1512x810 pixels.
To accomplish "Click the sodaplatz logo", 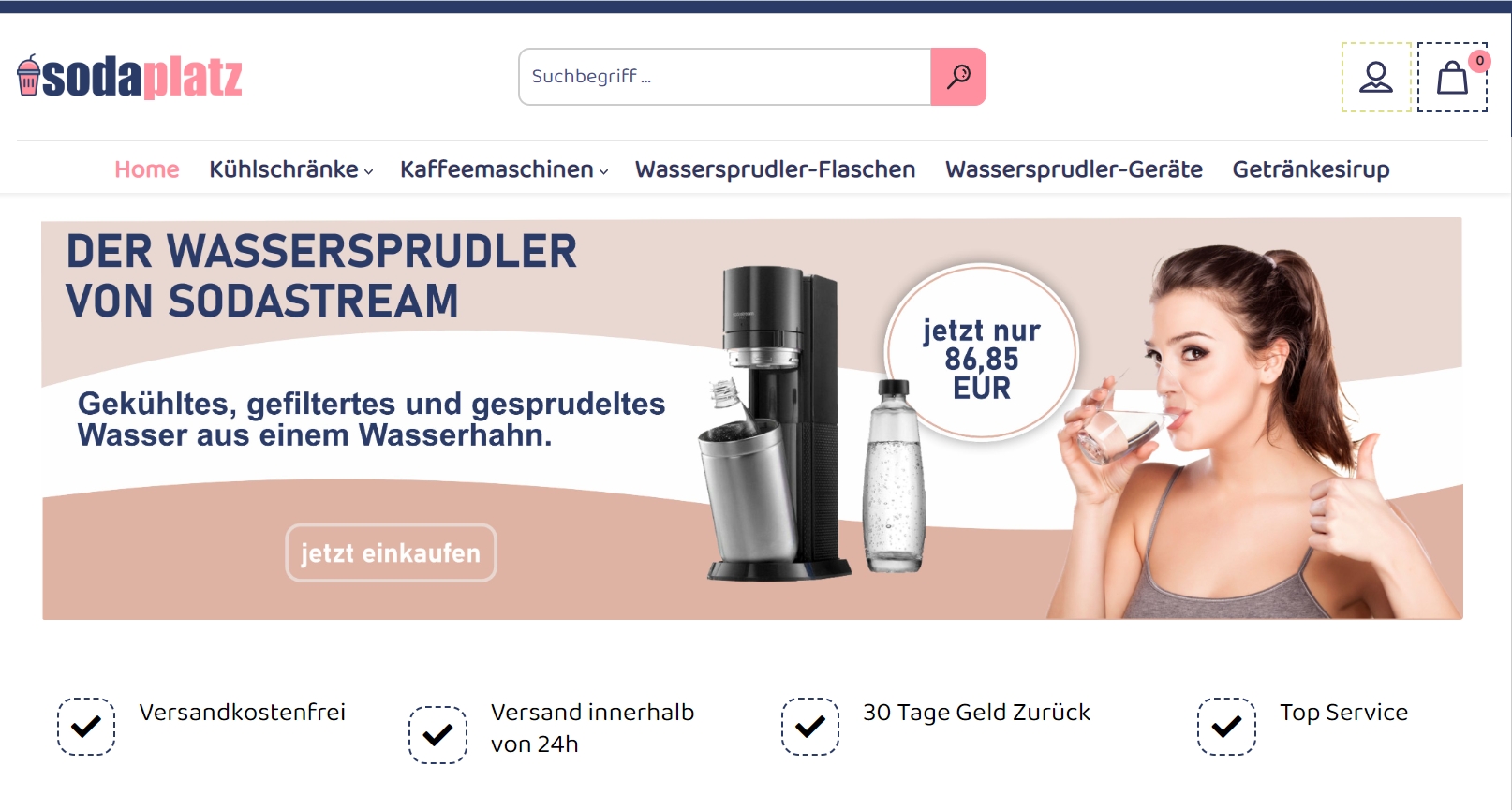I will tap(130, 77).
